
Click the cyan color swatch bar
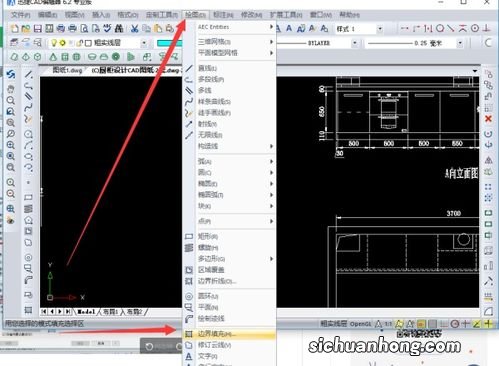tap(169, 43)
